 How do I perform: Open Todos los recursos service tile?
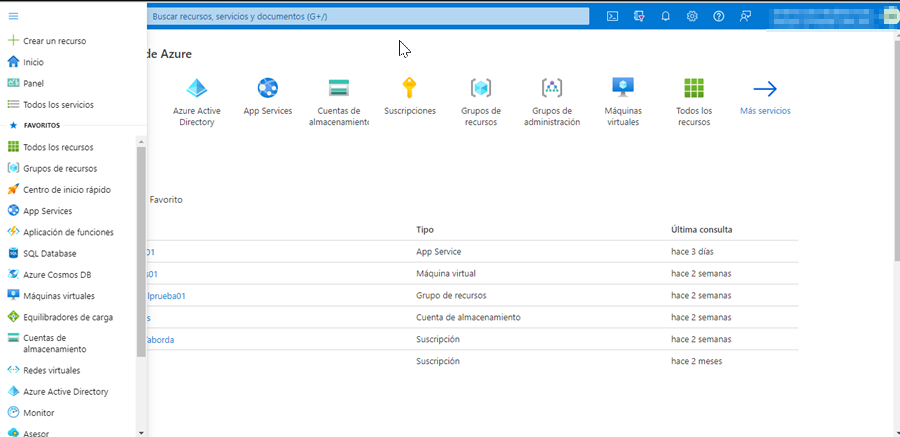[x=694, y=102]
